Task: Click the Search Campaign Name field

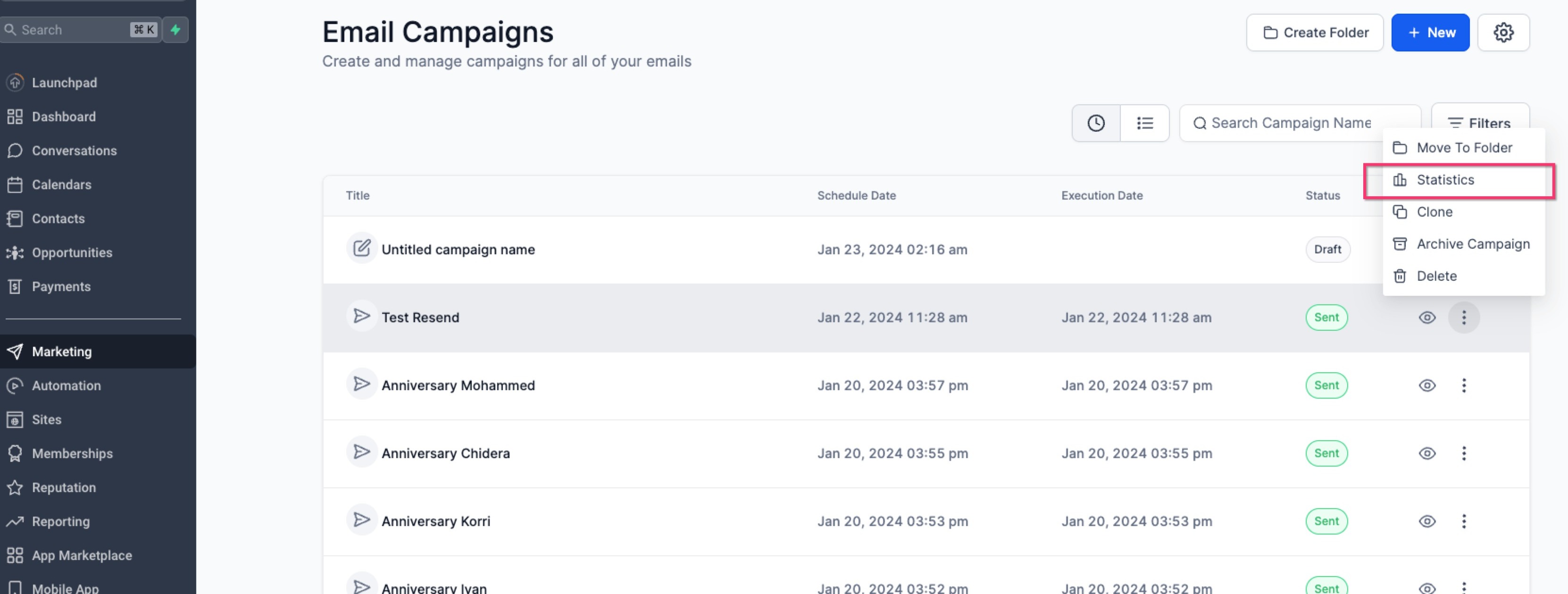Action: click(1299, 123)
